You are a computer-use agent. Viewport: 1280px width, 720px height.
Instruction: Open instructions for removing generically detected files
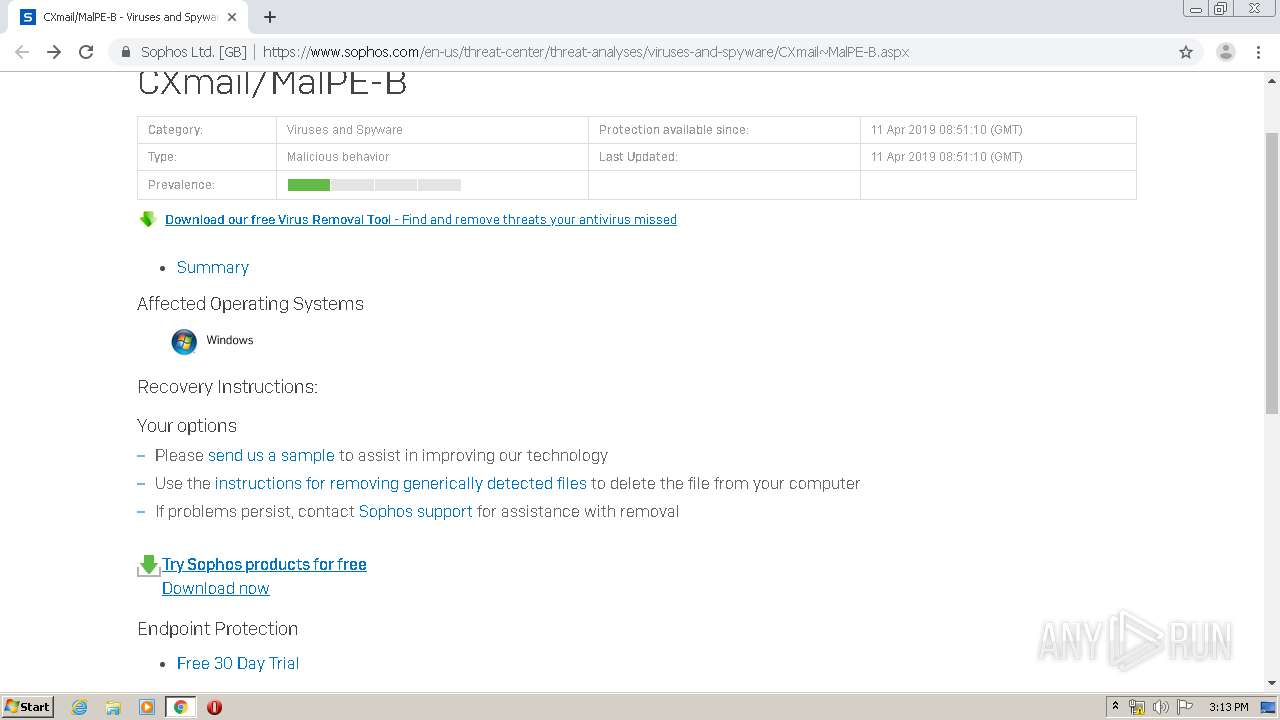(x=401, y=483)
